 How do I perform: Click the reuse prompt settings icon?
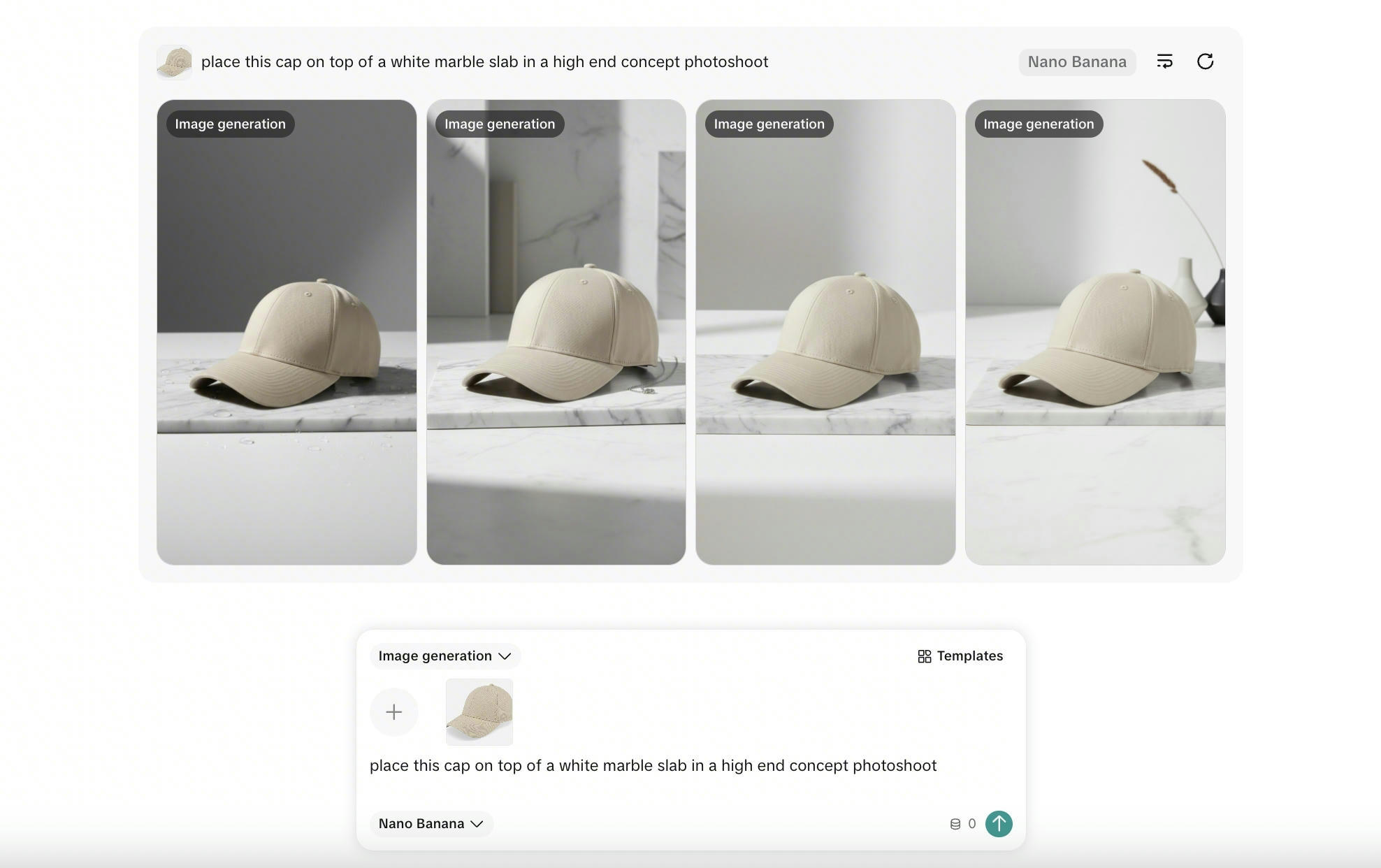coord(1164,62)
